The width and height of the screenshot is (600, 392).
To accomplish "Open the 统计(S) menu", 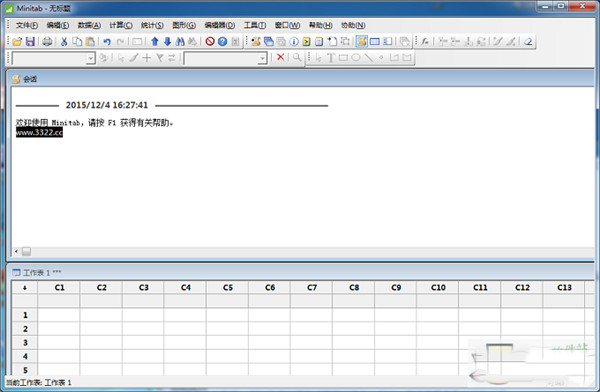I will [x=152, y=25].
